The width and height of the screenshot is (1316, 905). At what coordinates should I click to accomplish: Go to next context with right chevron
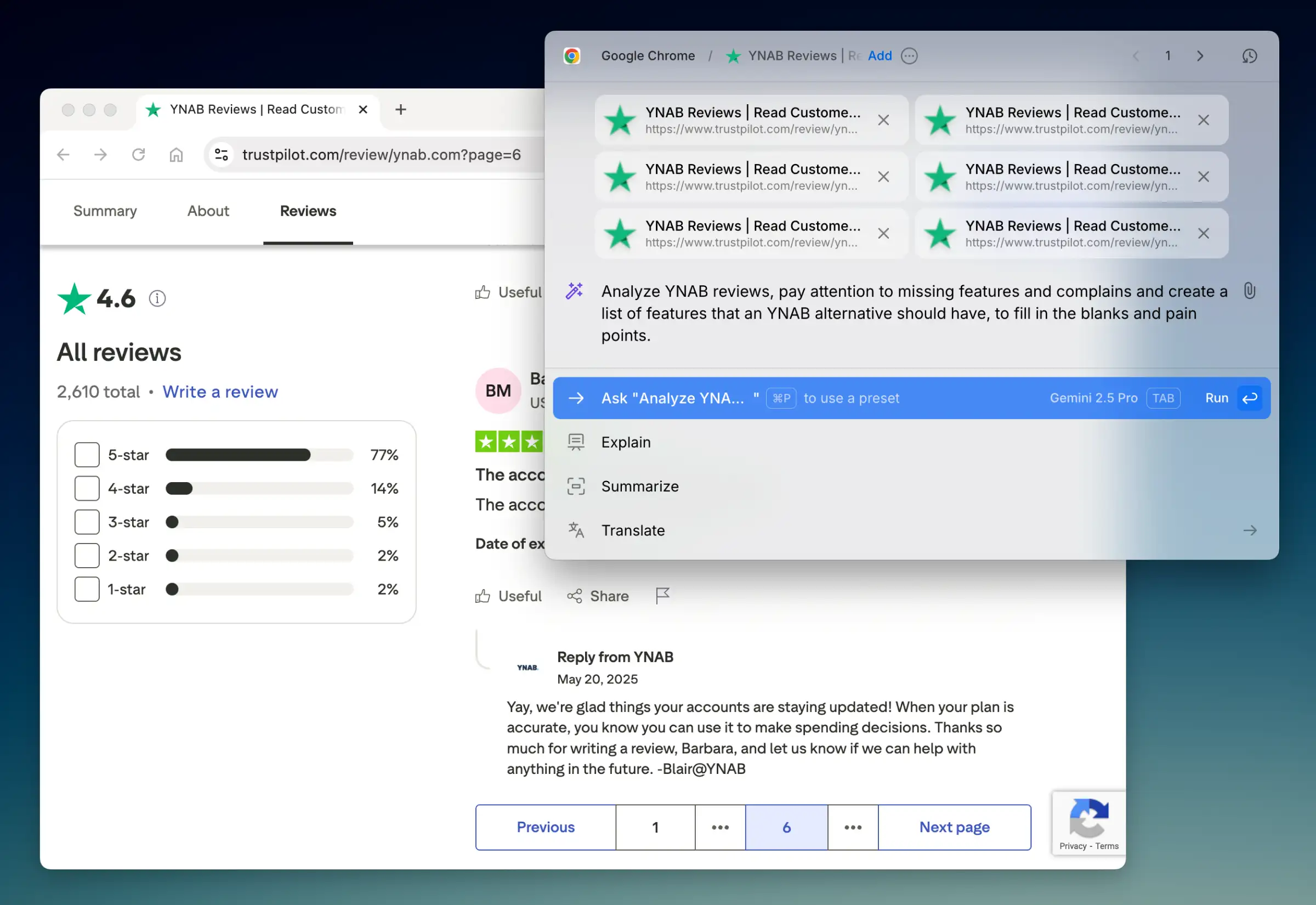pyautogui.click(x=1200, y=55)
